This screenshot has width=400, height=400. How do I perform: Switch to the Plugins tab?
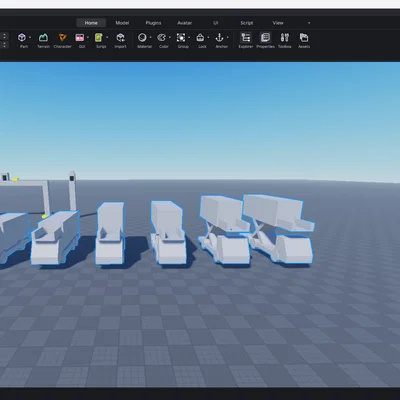(x=153, y=23)
